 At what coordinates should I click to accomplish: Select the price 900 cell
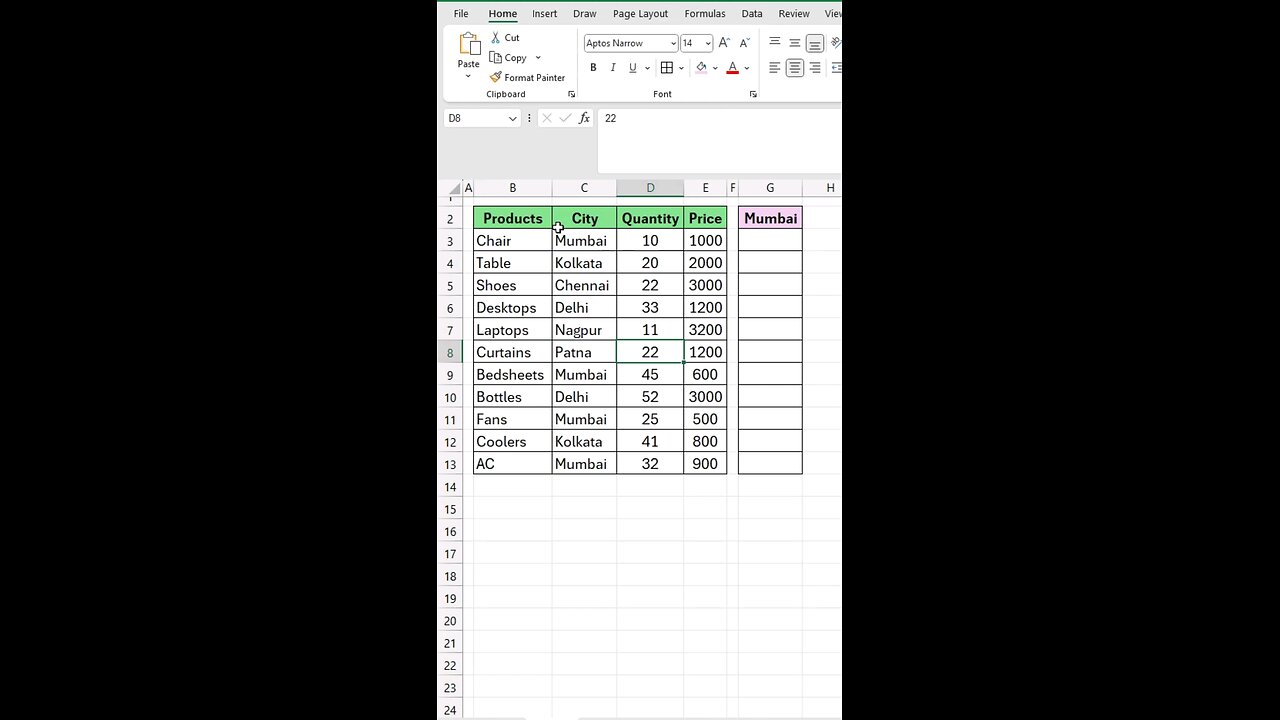click(705, 464)
